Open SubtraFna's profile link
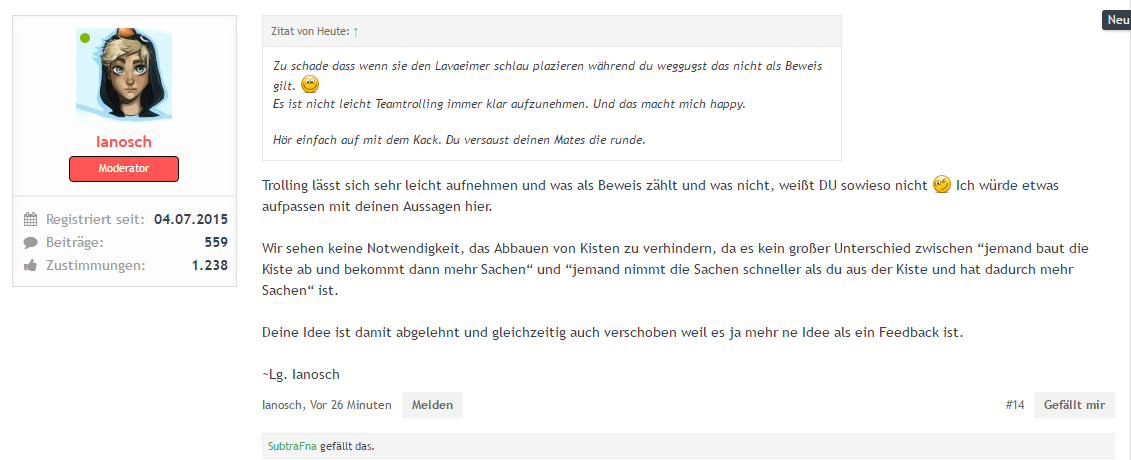 point(292,447)
